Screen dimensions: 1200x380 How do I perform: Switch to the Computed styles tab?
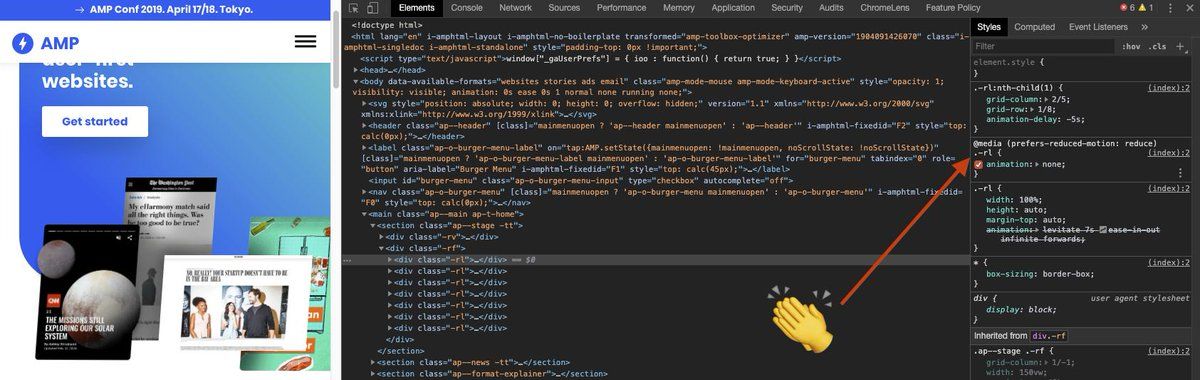(x=1034, y=27)
